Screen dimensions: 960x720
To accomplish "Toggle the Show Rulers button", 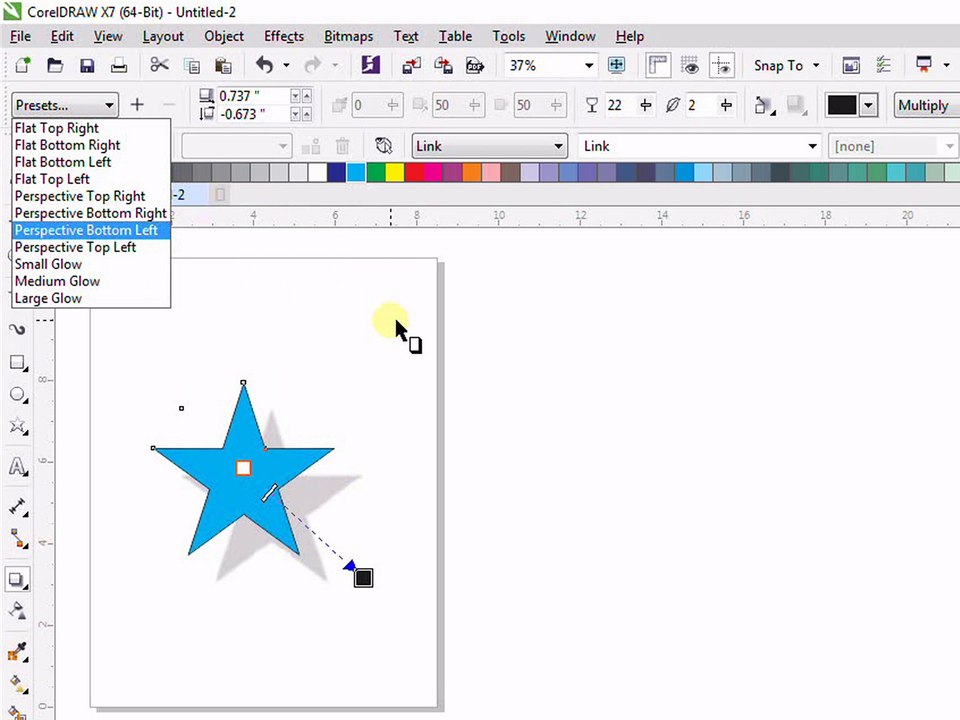I will (658, 65).
